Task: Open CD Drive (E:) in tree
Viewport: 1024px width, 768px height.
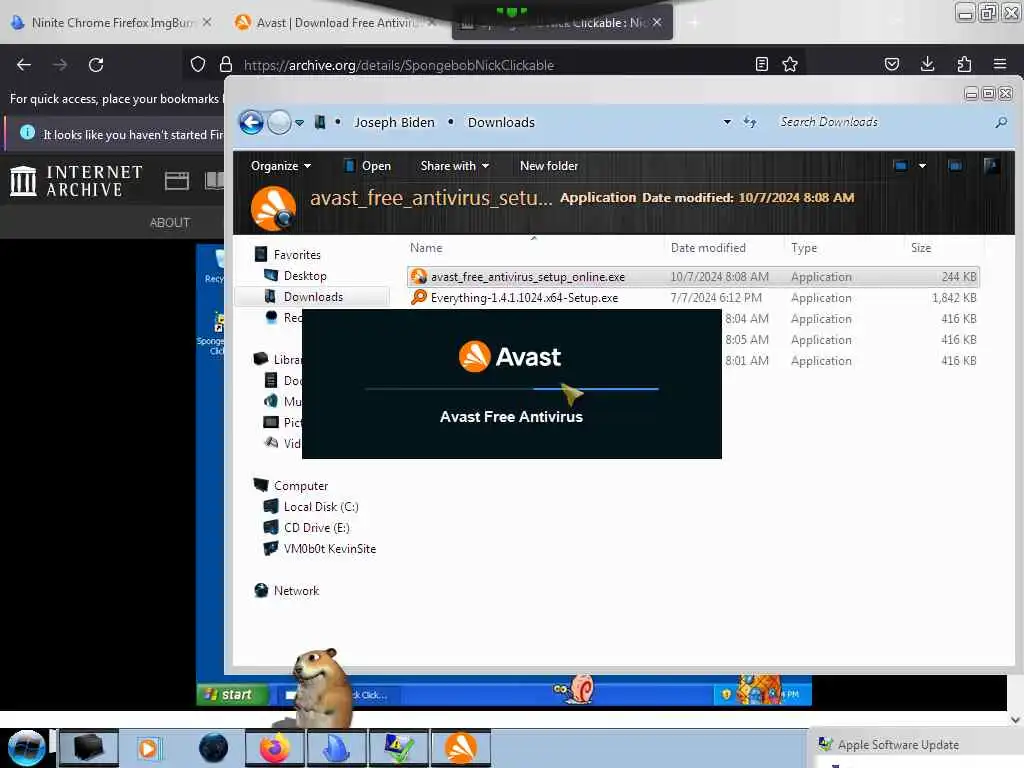Action: (306, 528)
